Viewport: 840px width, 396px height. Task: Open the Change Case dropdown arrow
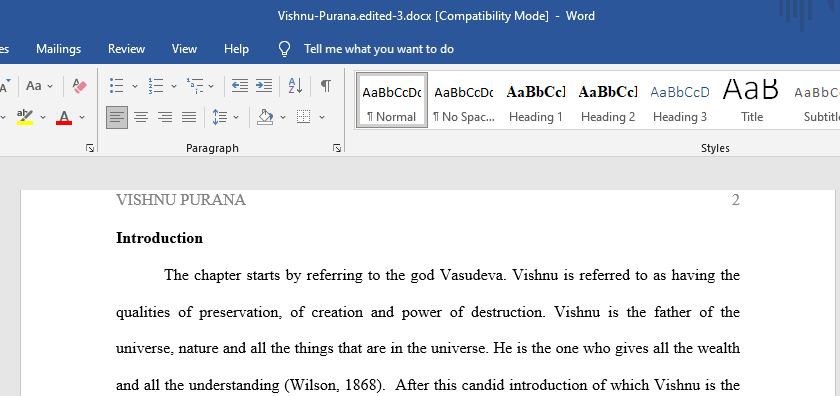tap(50, 86)
